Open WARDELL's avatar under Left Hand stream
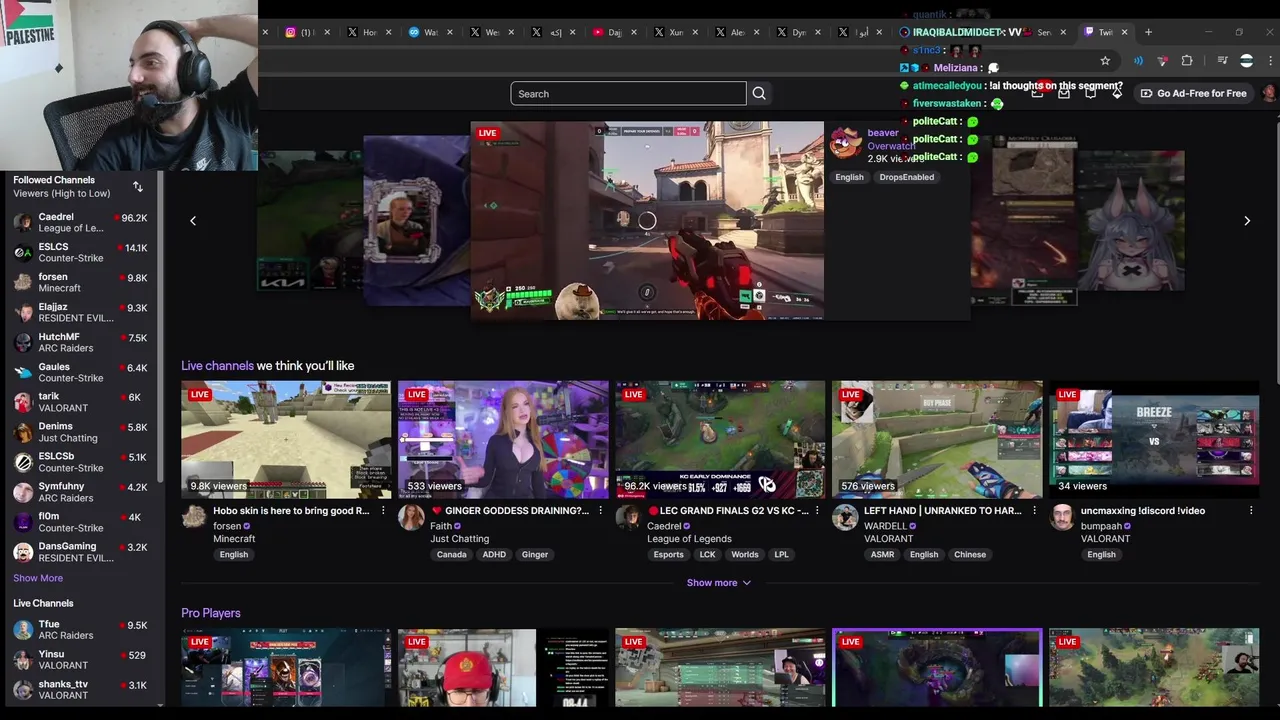Image resolution: width=1280 pixels, height=720 pixels. [x=845, y=517]
